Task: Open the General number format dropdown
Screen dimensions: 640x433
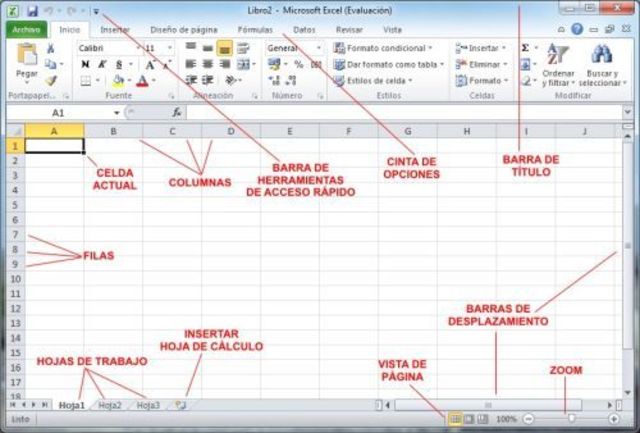Action: click(x=318, y=48)
